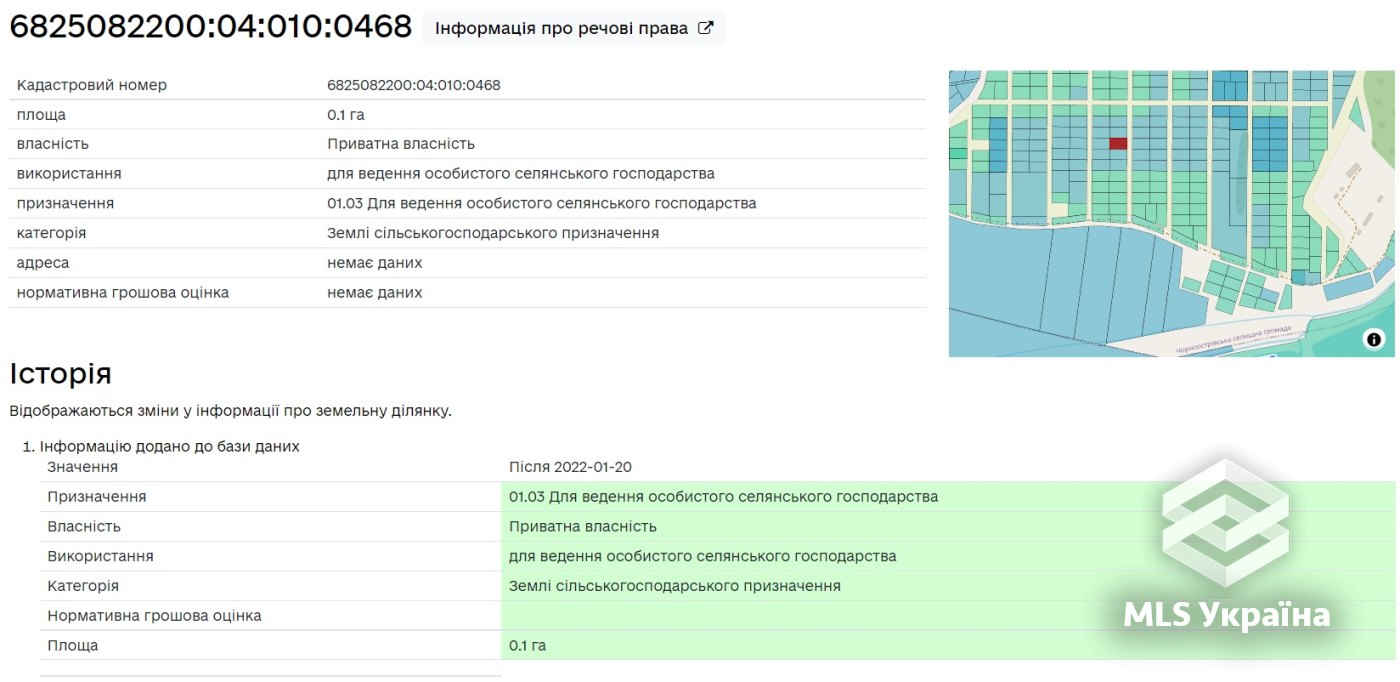Click the large cadastral number page heading
Image resolution: width=1400 pixels, height=682 pixels.
(210, 27)
